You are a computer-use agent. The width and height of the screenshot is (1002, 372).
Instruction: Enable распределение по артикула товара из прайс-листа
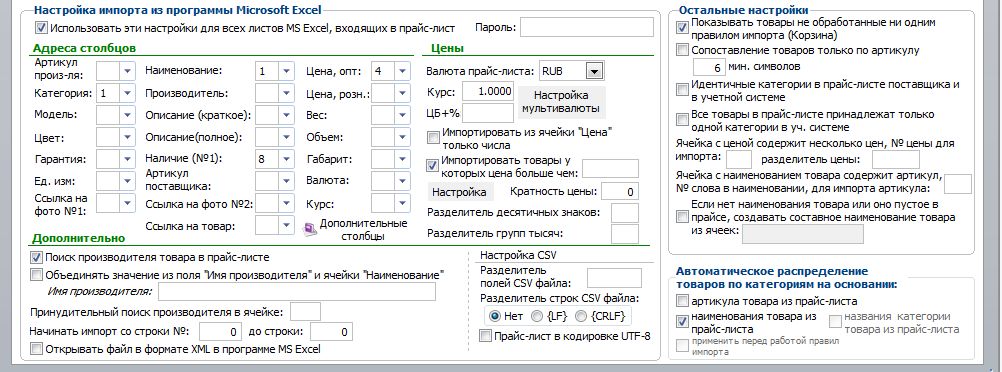click(x=682, y=300)
